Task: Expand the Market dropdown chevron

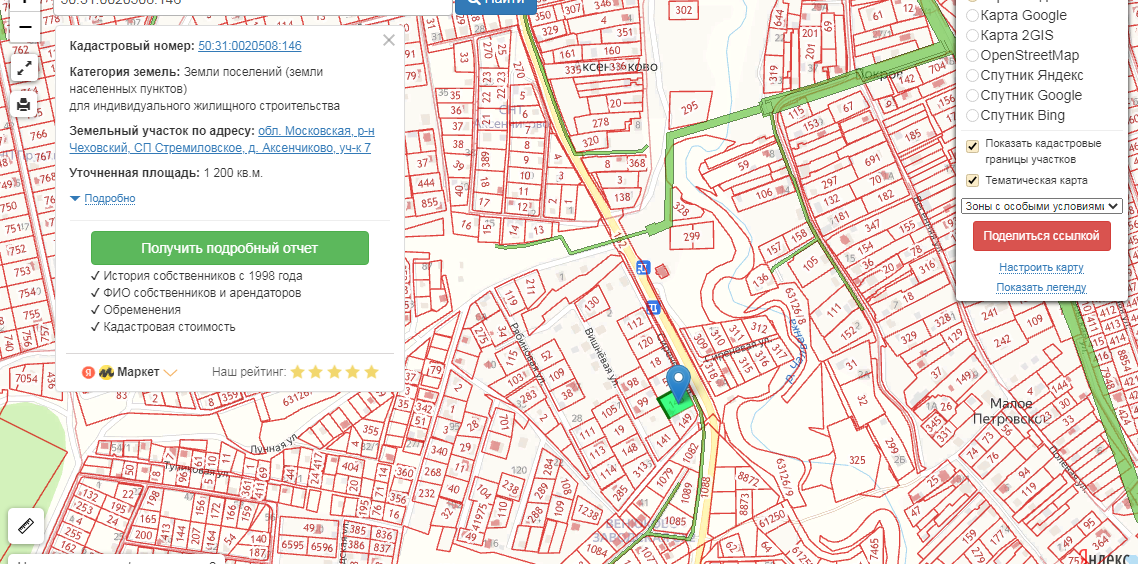Action: pos(171,373)
